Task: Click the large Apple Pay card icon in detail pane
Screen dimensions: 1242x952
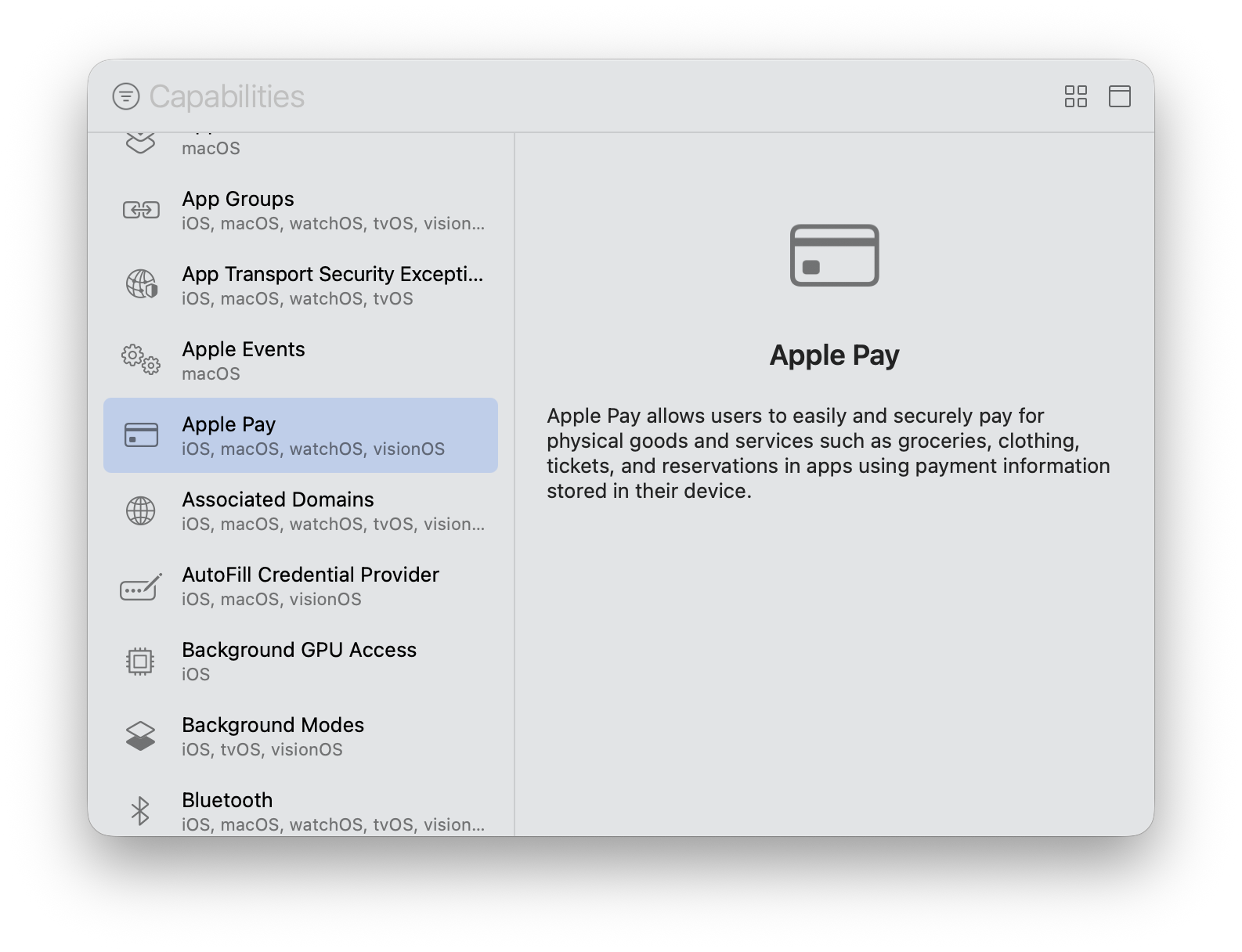Action: coord(835,255)
